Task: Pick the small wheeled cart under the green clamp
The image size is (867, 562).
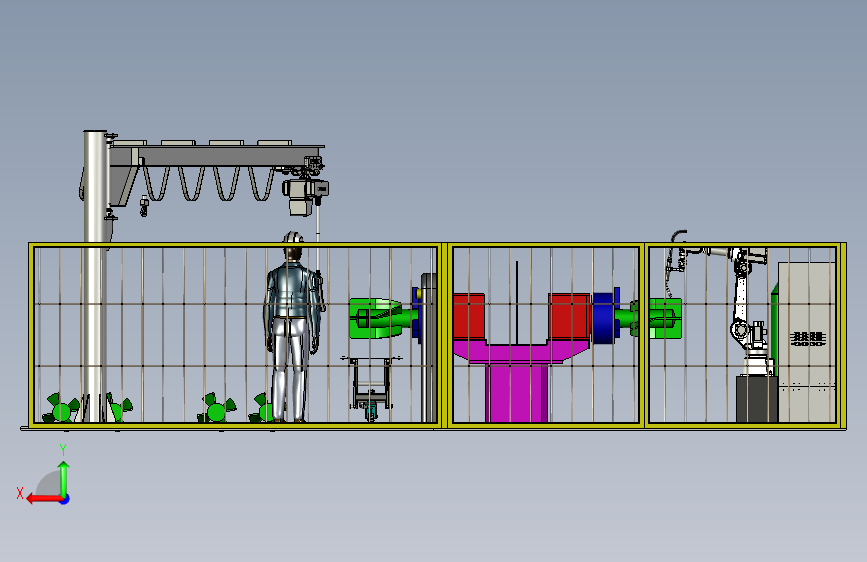Action: pyautogui.click(x=372, y=387)
